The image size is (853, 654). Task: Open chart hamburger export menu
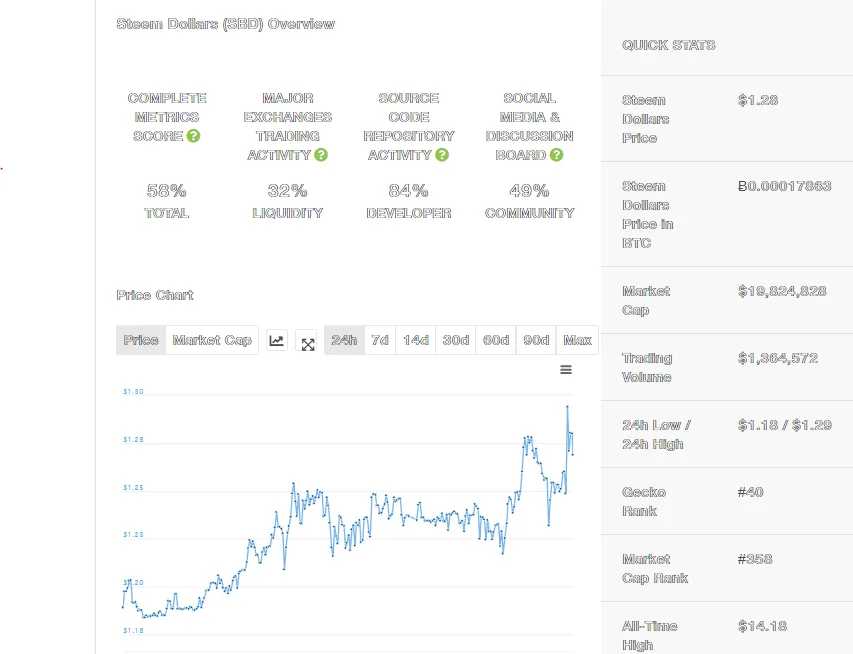[x=566, y=370]
